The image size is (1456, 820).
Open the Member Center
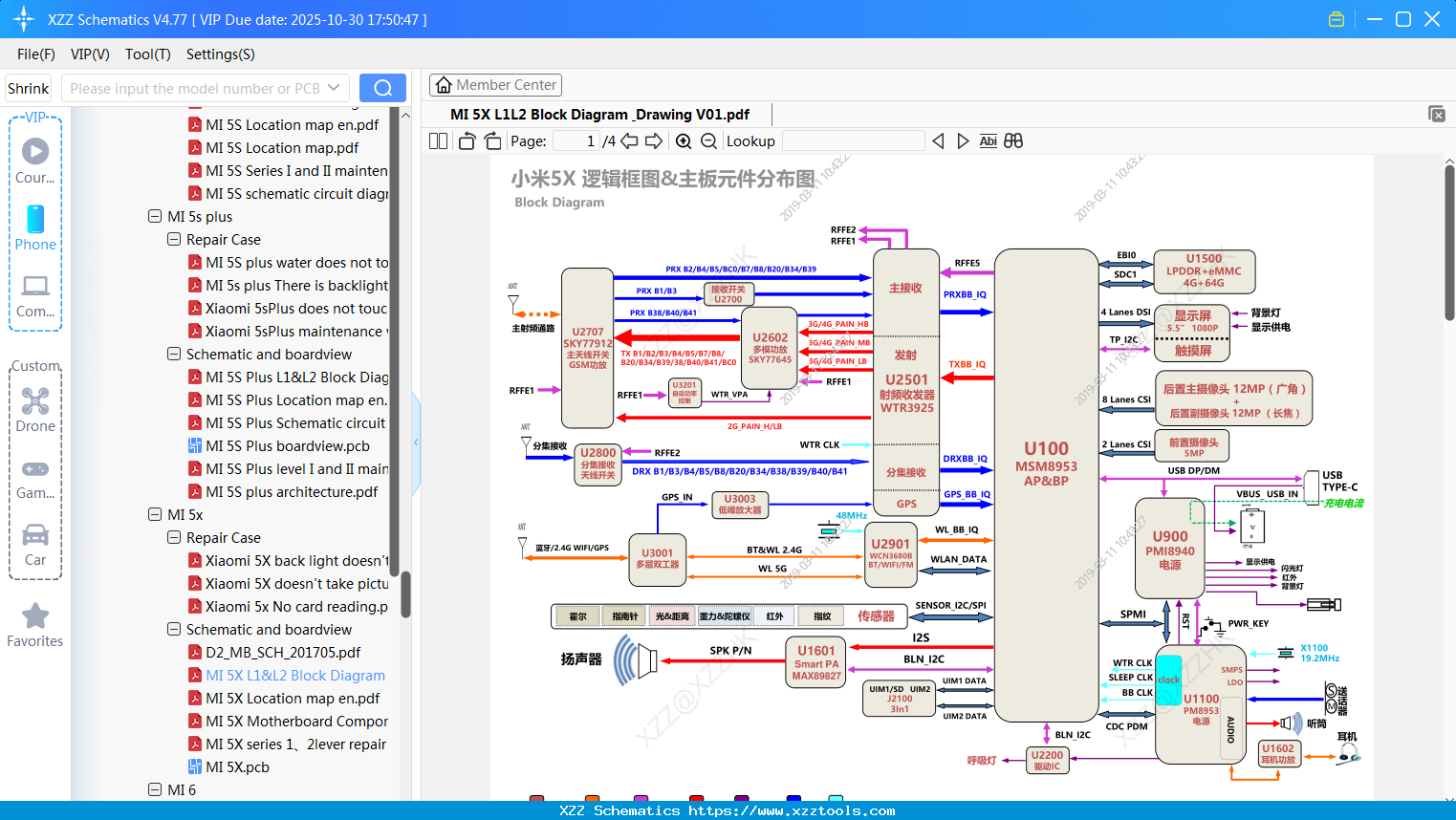pyautogui.click(x=495, y=84)
